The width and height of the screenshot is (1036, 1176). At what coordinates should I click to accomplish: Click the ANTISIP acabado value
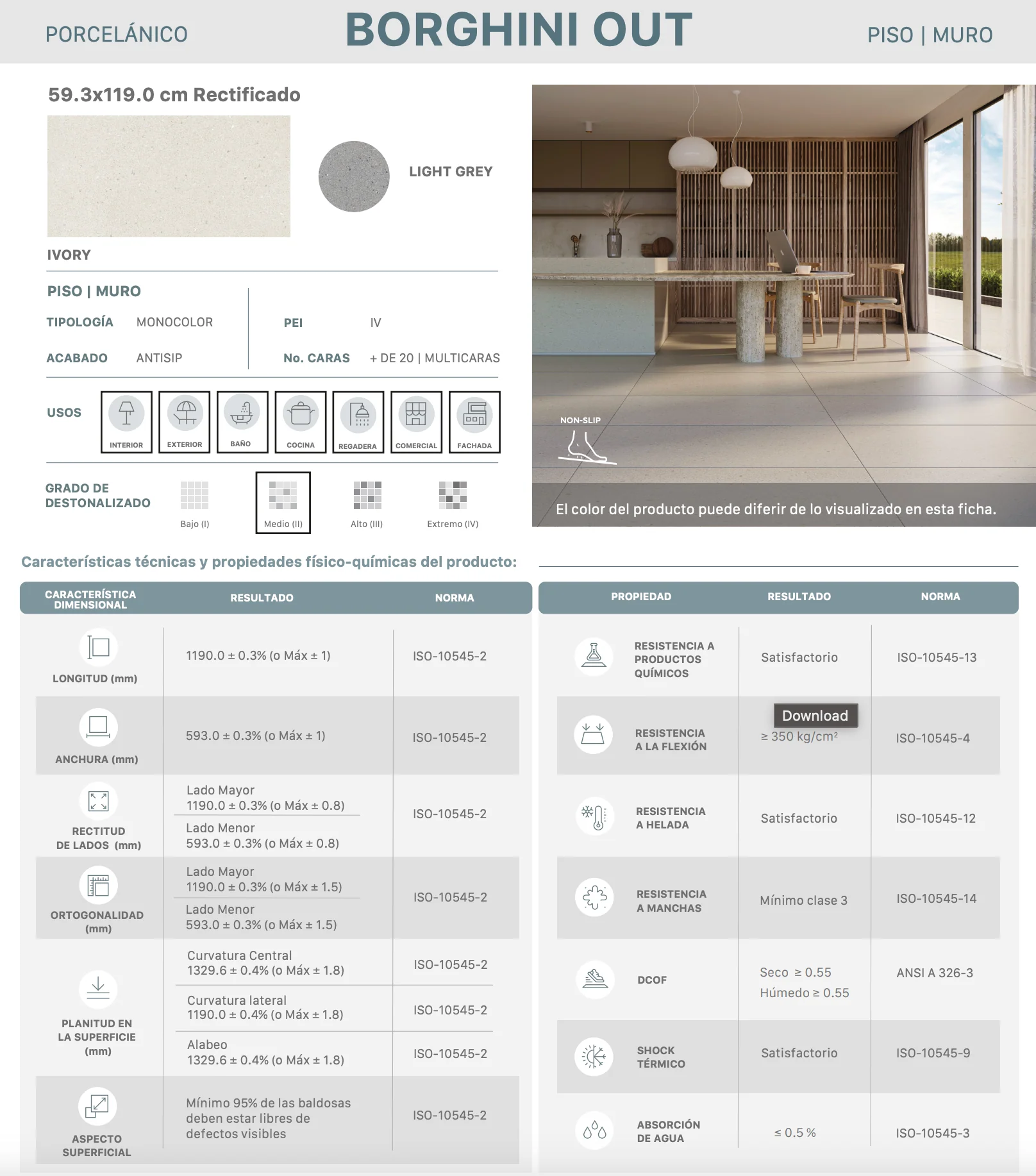tap(159, 358)
